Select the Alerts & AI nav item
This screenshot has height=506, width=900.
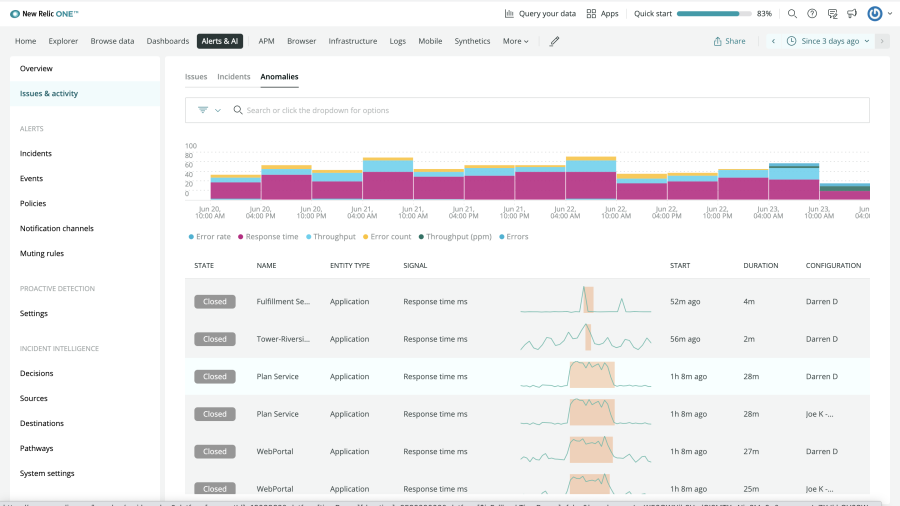coord(220,41)
